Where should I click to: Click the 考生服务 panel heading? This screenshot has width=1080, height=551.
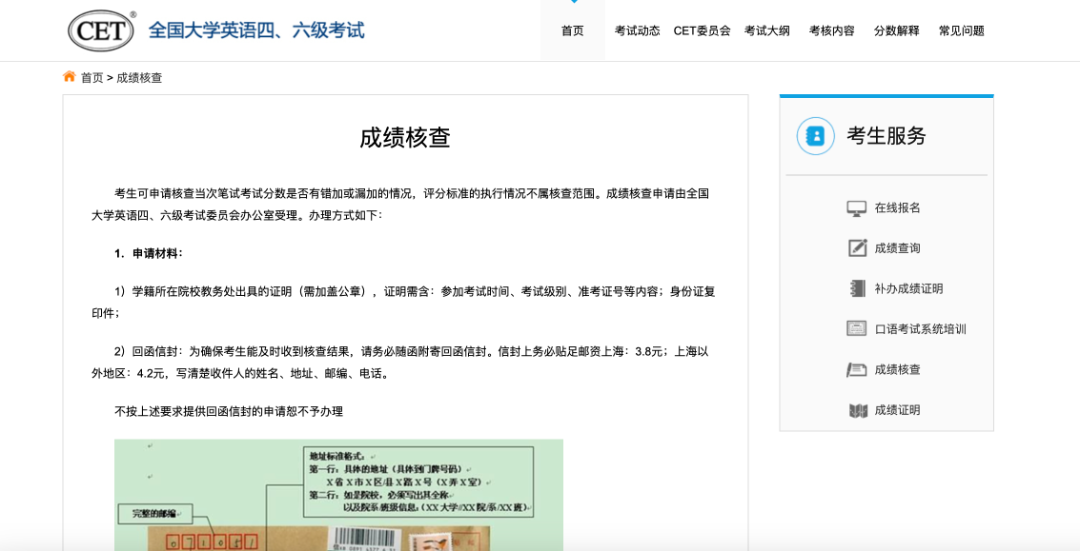pyautogui.click(x=886, y=136)
